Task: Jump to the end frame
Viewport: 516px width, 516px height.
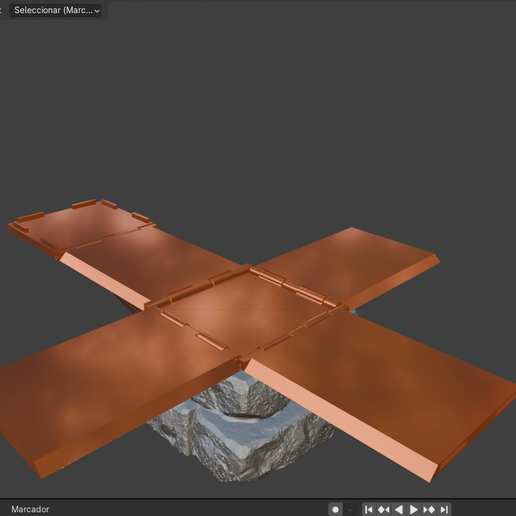Action: coord(444,509)
